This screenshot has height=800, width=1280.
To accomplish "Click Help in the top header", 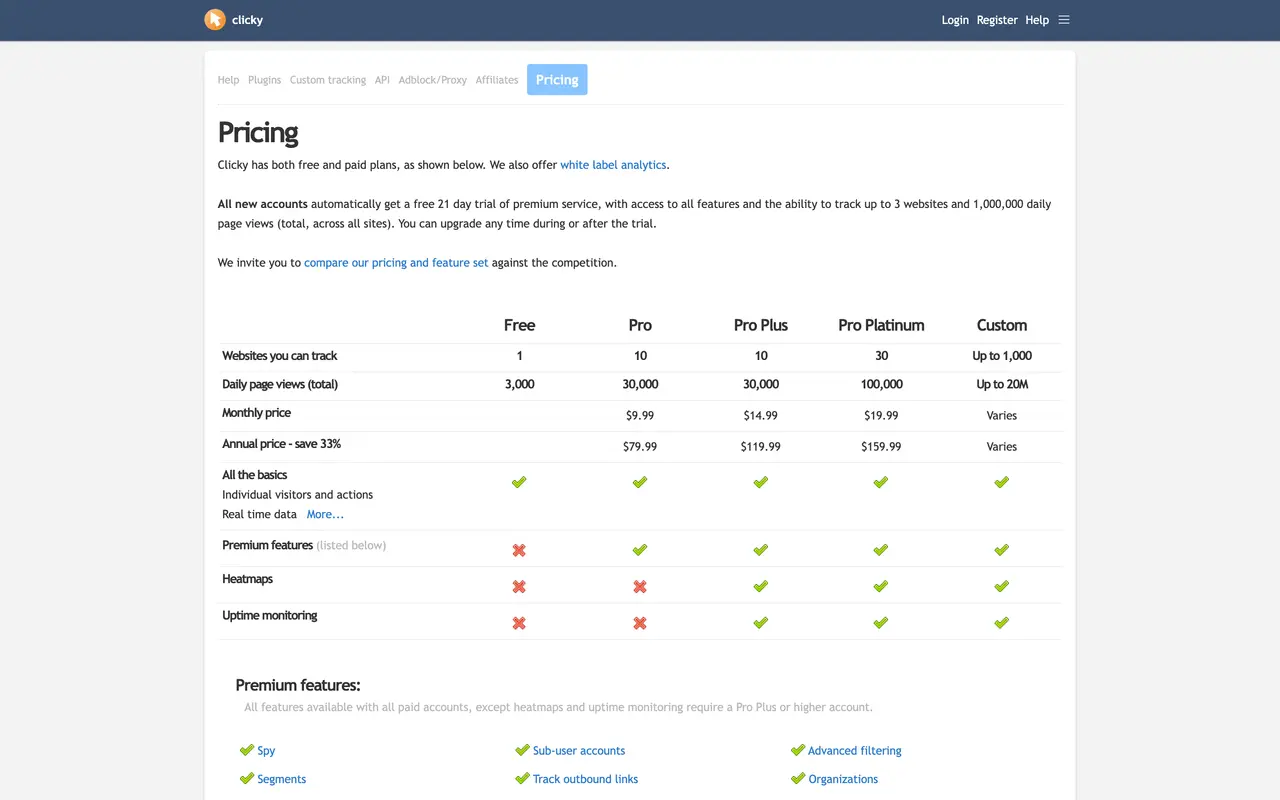I will [x=1037, y=20].
